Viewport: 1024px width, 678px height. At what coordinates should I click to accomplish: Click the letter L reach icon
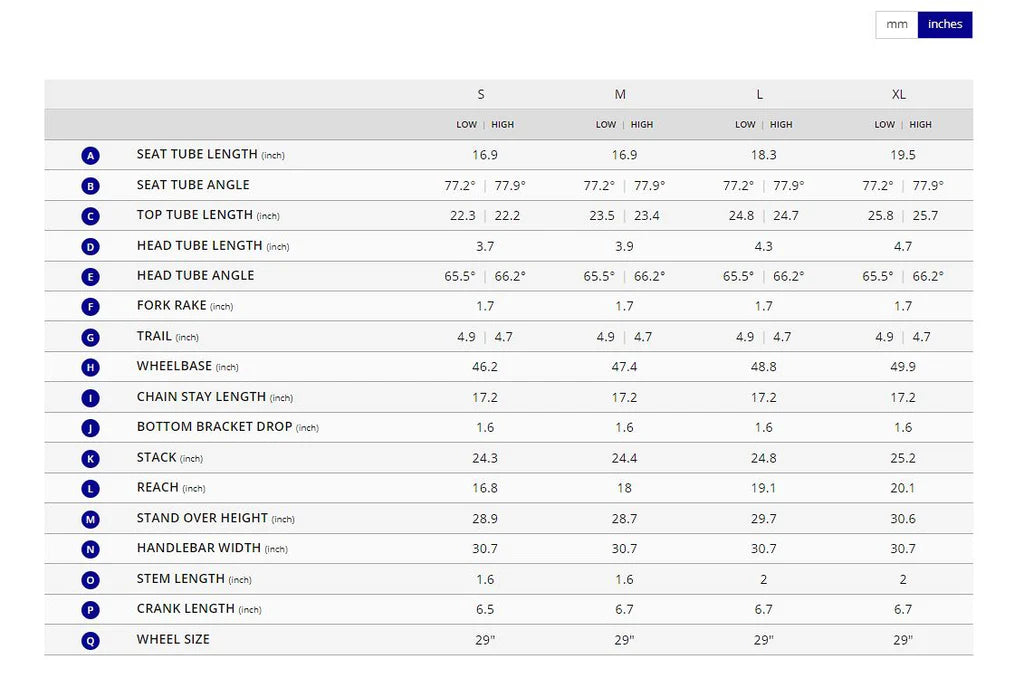coord(91,489)
